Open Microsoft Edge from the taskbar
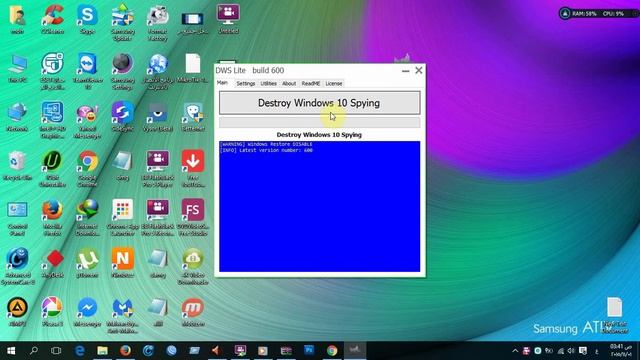This screenshot has width=640, height=360. click(80, 351)
